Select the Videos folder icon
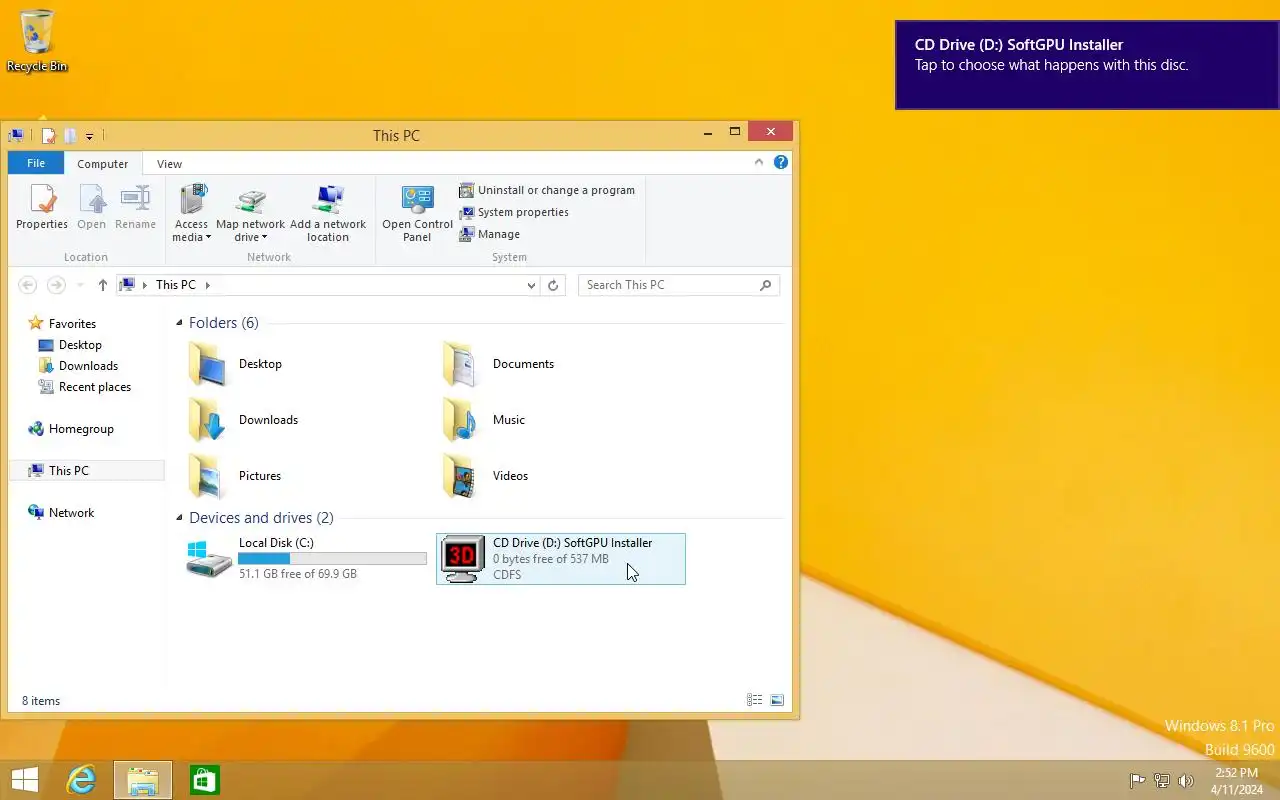This screenshot has width=1280, height=800. click(x=462, y=476)
